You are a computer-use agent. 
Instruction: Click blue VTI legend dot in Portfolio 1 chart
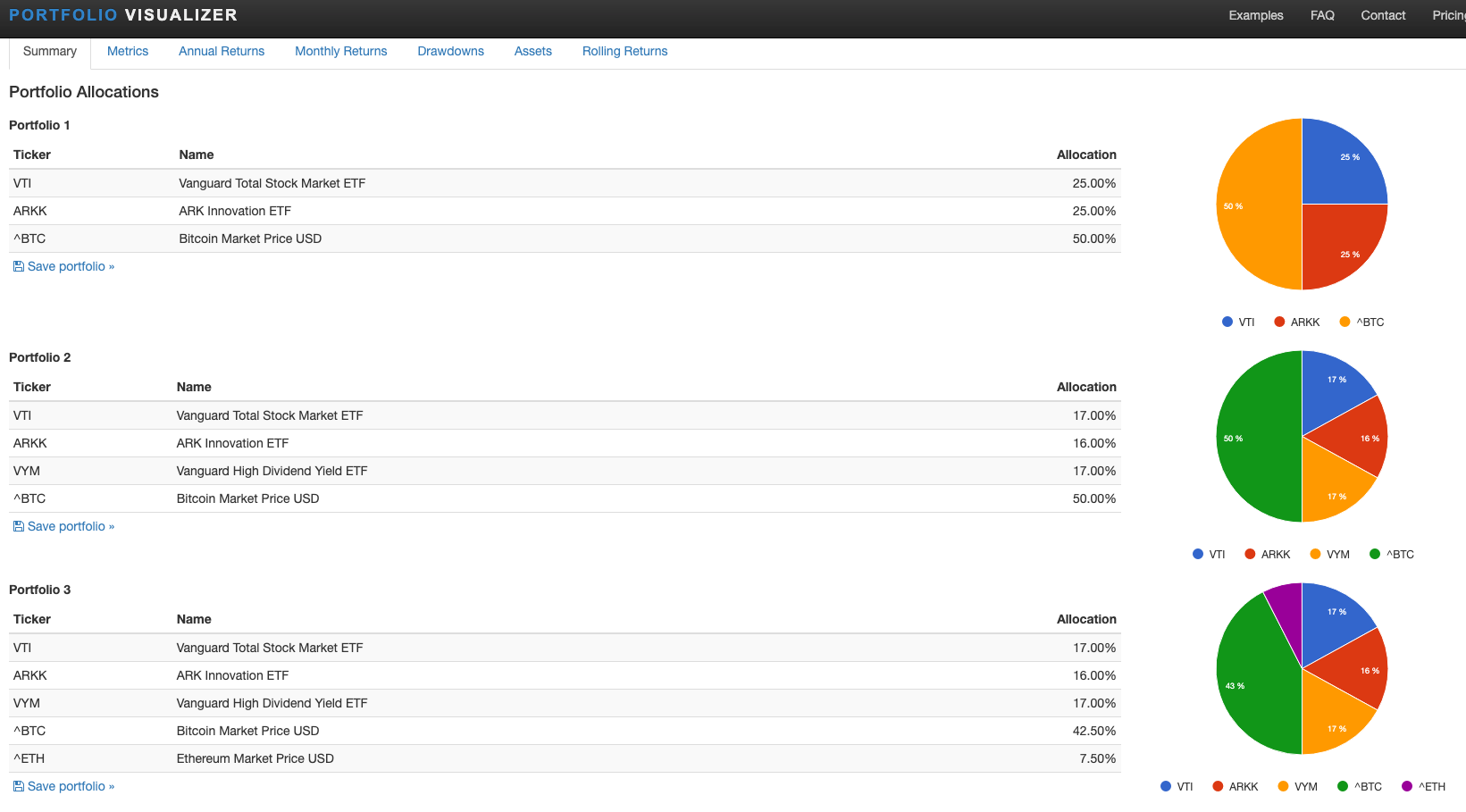[x=1227, y=322]
